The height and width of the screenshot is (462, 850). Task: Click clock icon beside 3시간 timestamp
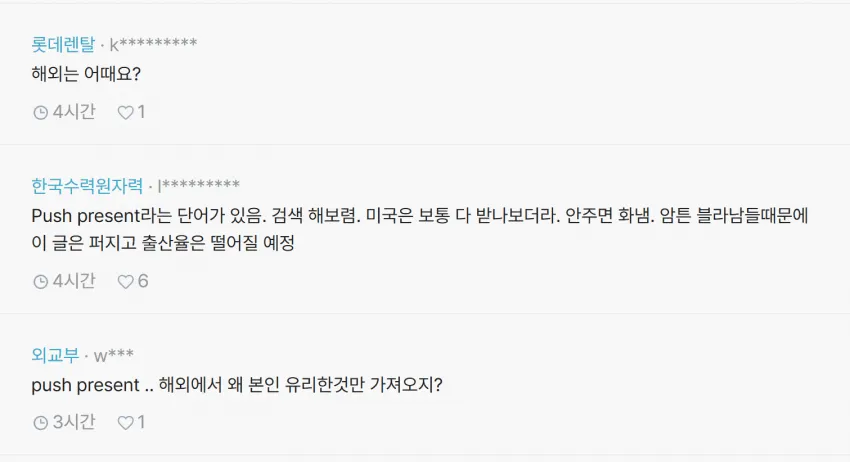pos(41,422)
